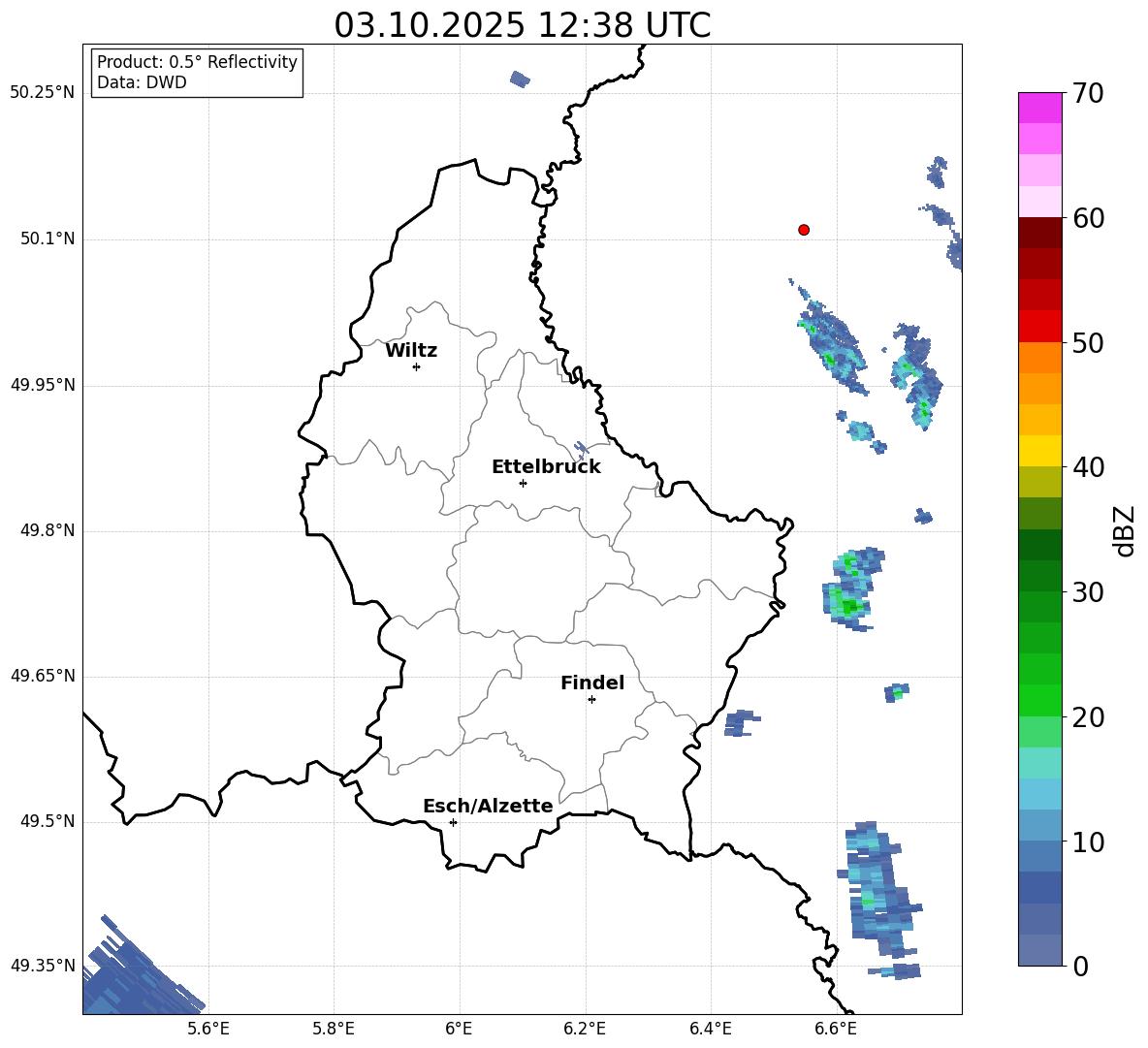1148x1048 pixels.
Task: Click the colorbar 30 tick label
Action: click(x=1088, y=592)
